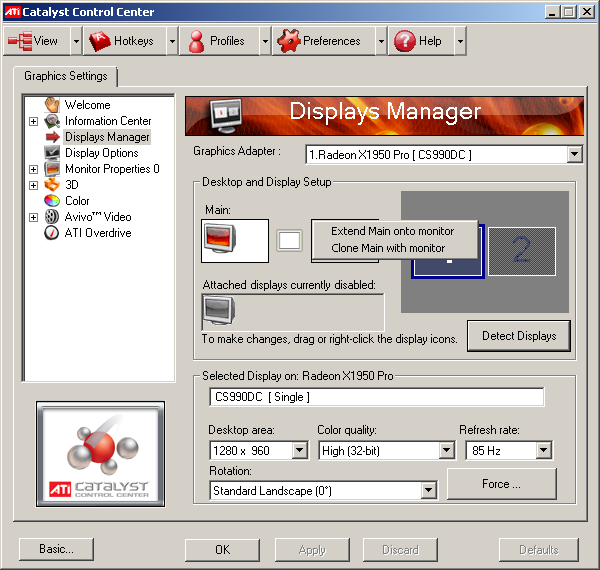Click the CS990DC [ Single ] field
This screenshot has height=570, width=600.
pos(377,397)
